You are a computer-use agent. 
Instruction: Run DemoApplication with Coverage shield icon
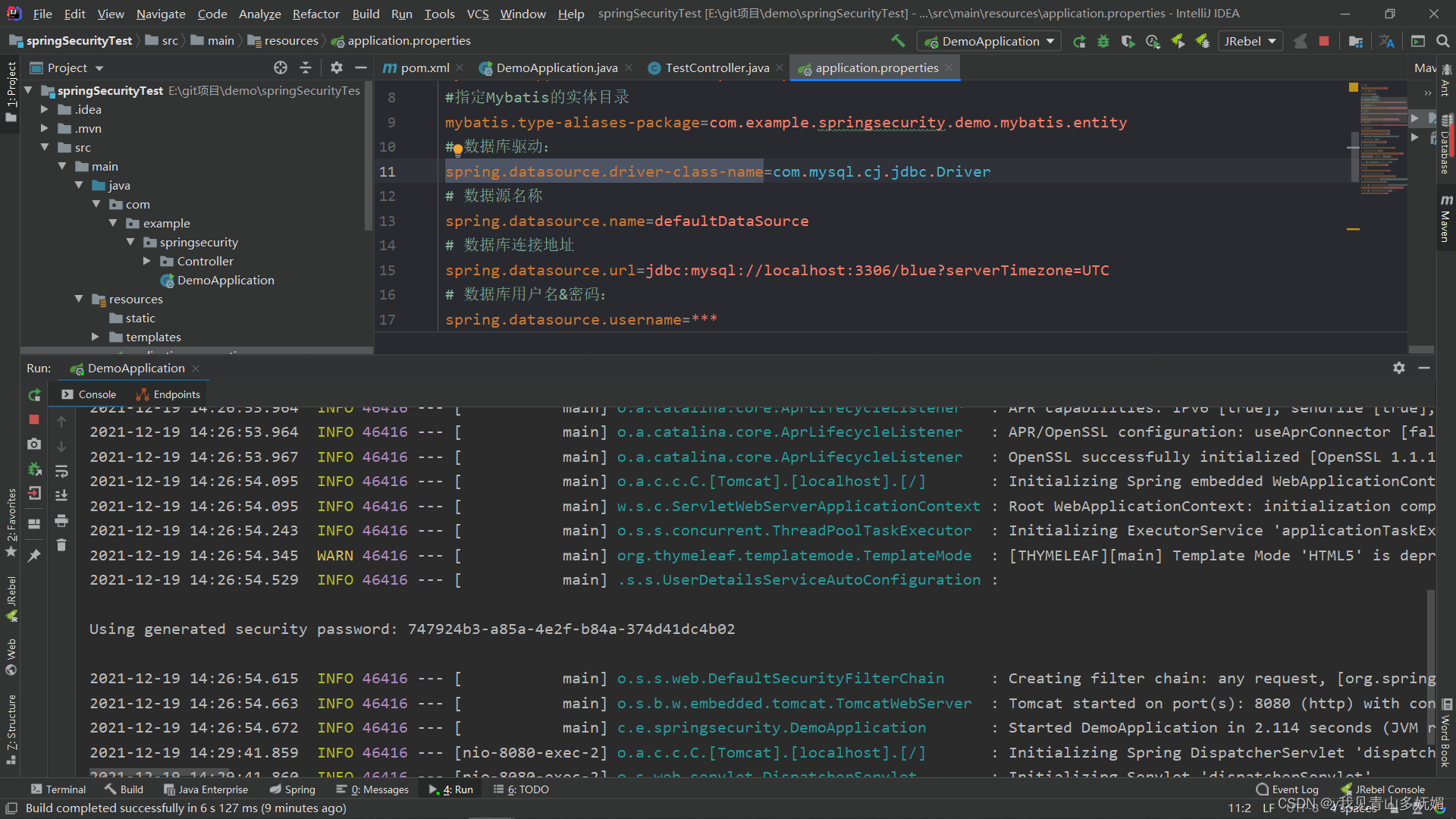(x=1128, y=42)
